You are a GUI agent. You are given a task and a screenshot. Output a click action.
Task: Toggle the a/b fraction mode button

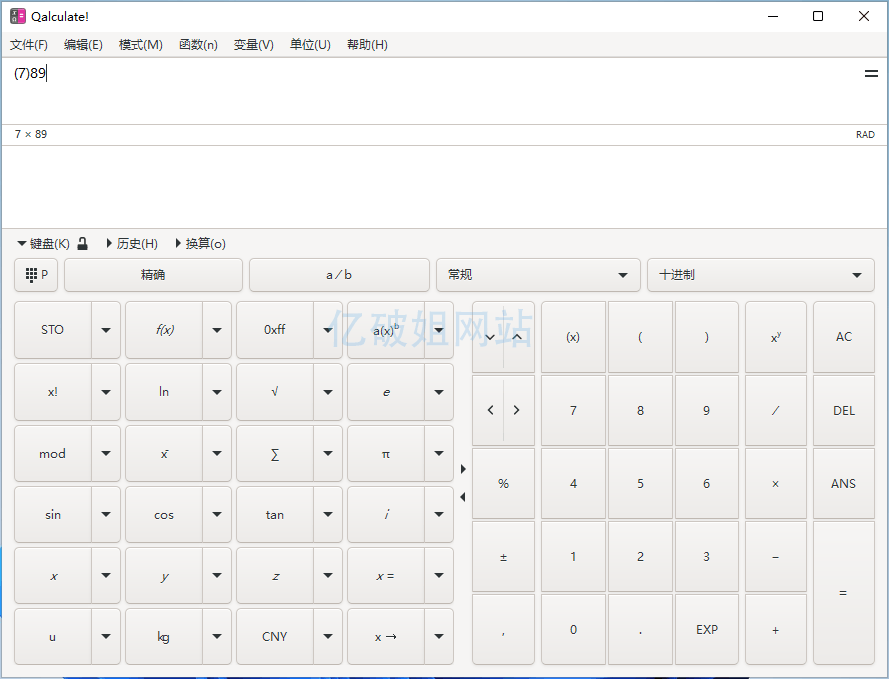click(339, 275)
